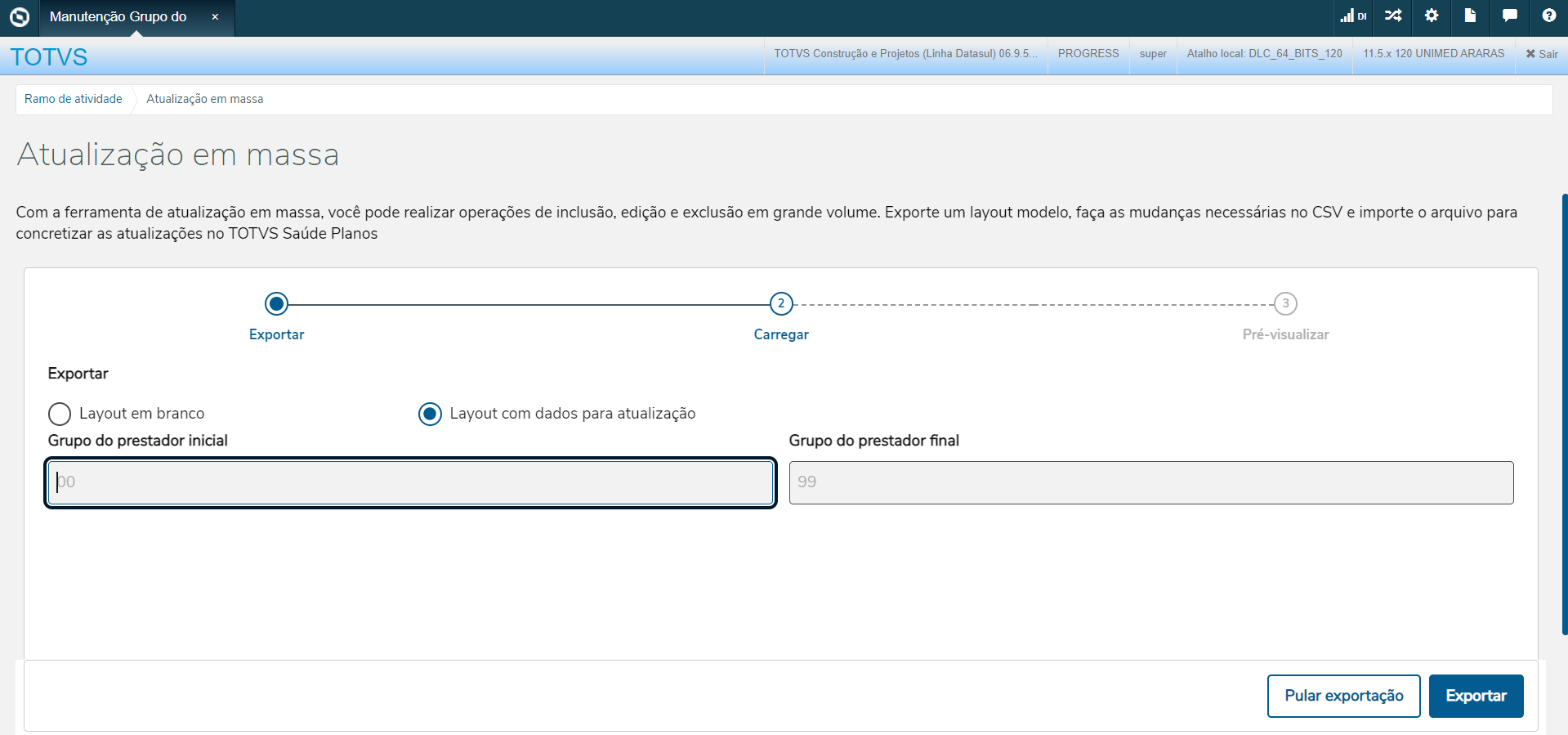Click Sair to exit the application
The width and height of the screenshot is (1568, 735).
tap(1542, 54)
